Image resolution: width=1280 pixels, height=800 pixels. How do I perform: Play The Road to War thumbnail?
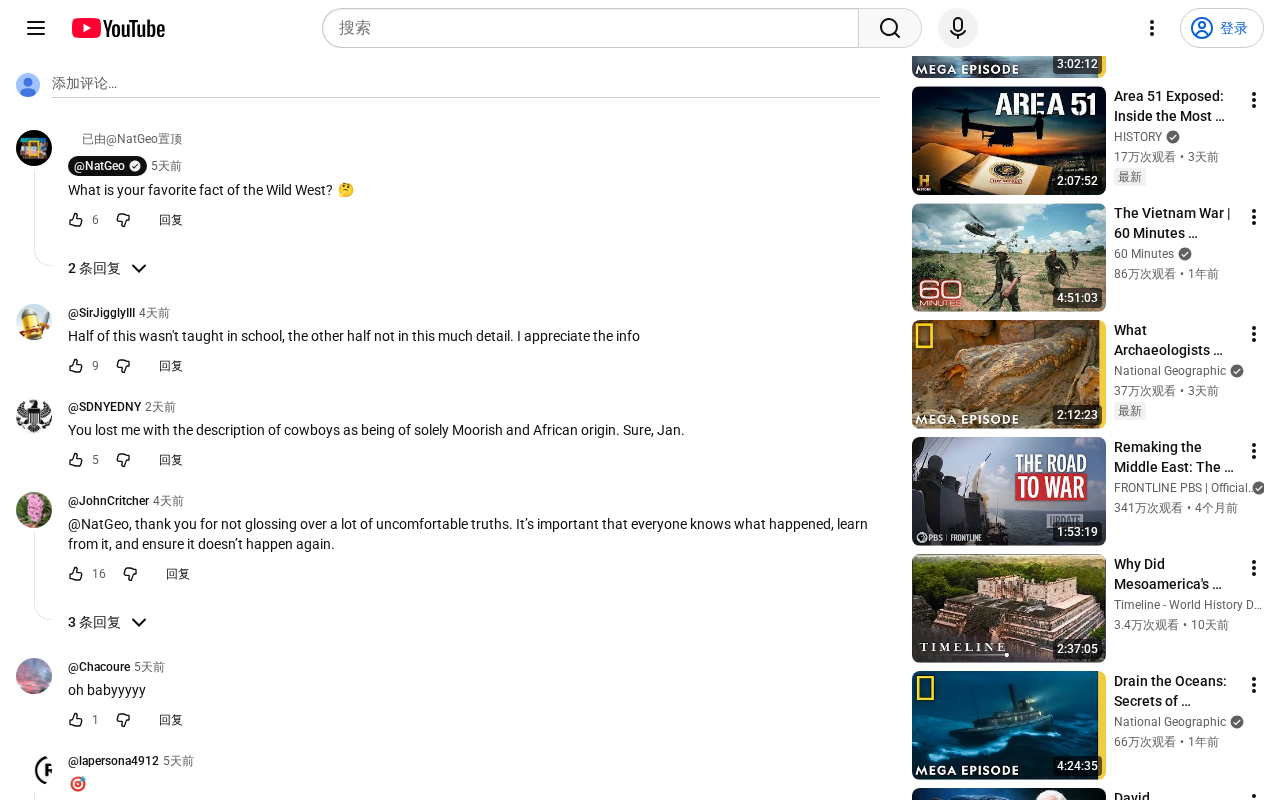1009,491
